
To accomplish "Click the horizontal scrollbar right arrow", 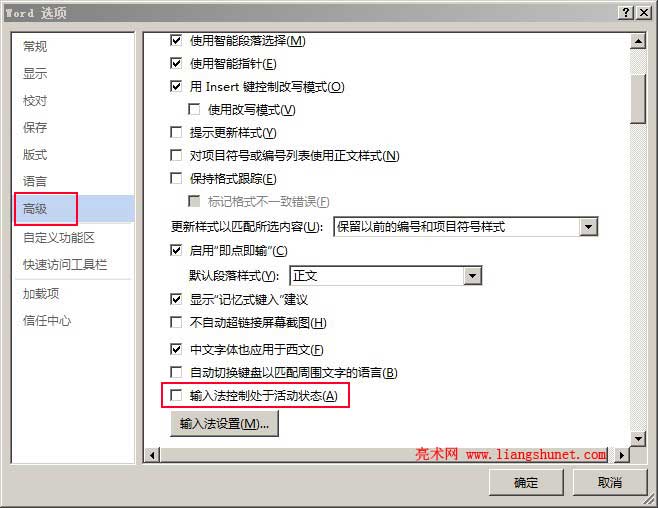I will pyautogui.click(x=622, y=455).
